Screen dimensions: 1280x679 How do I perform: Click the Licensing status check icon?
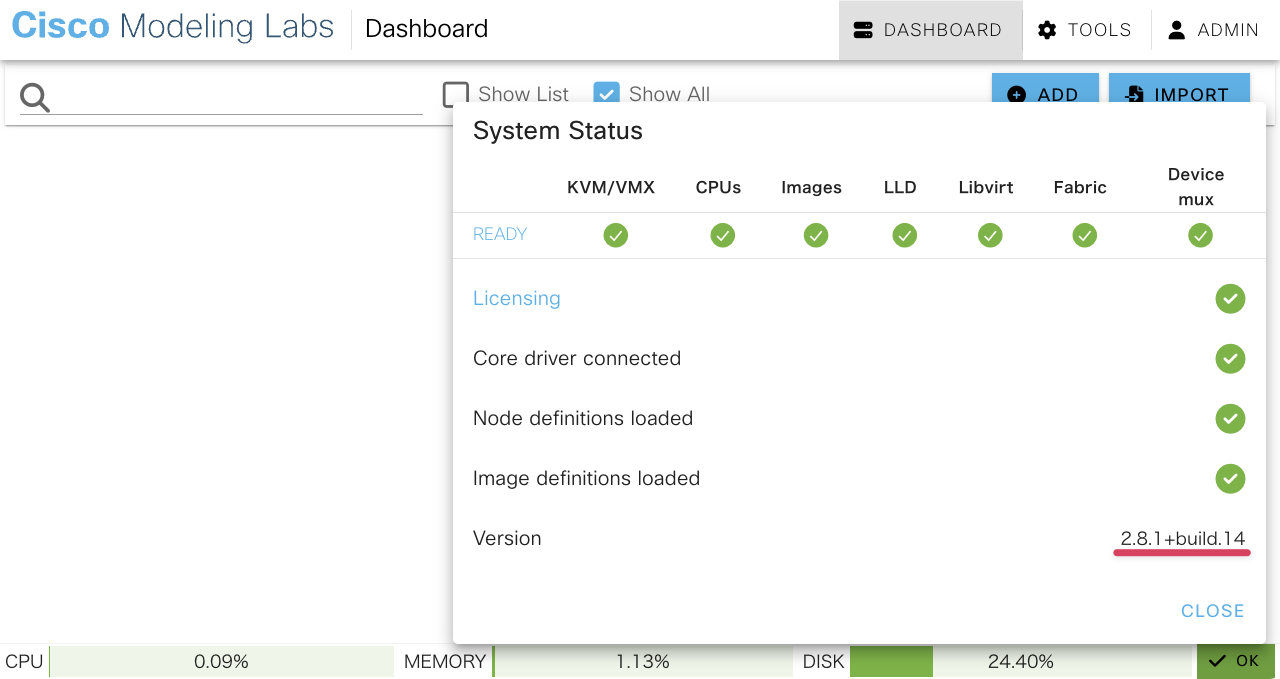[x=1230, y=298]
